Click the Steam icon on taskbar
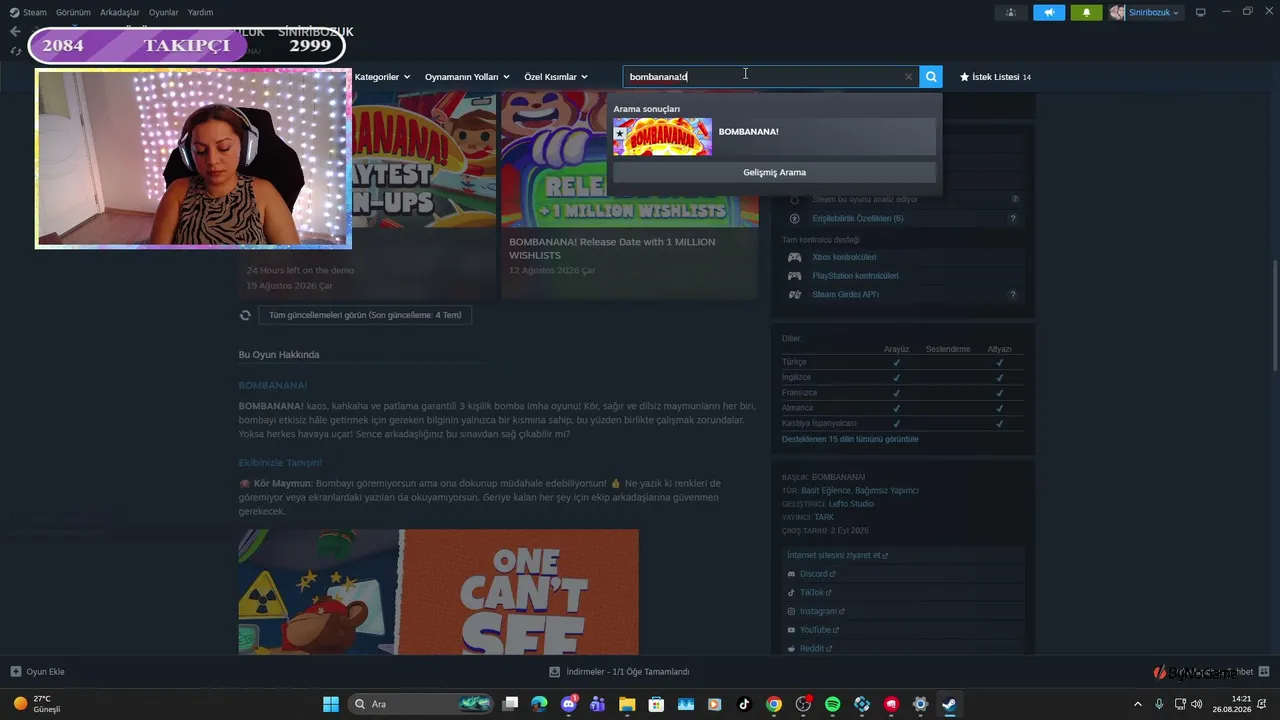 click(949, 704)
